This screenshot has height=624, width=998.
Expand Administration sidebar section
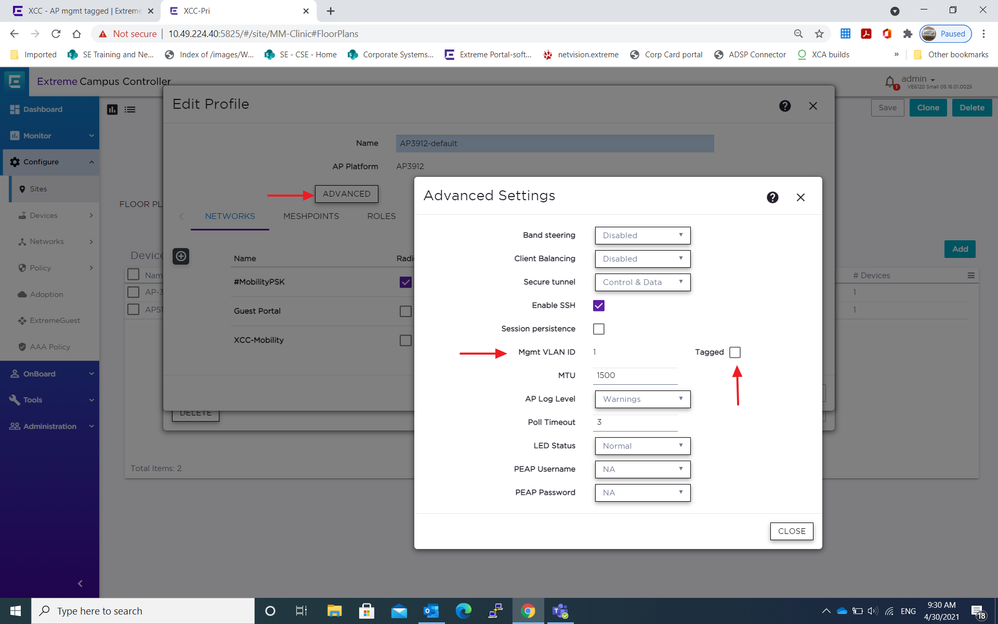[x=50, y=427]
